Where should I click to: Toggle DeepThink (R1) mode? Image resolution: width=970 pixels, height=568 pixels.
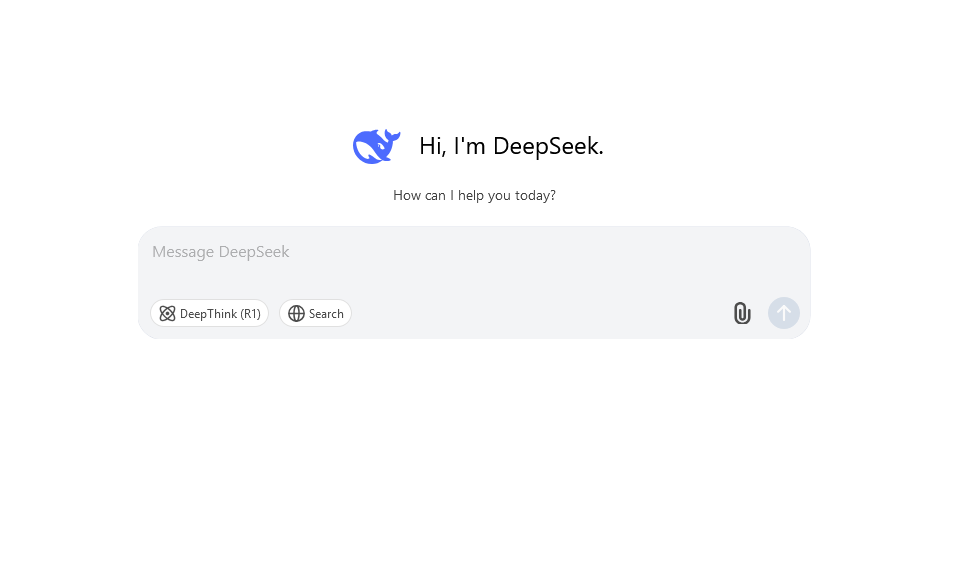[210, 314]
